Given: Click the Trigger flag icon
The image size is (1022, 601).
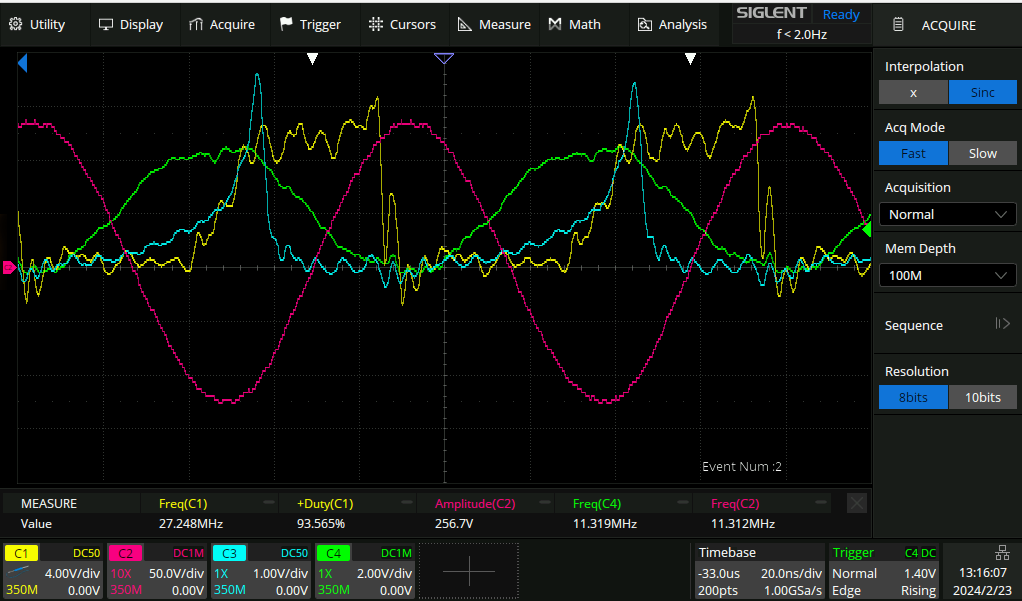Looking at the screenshot, I should point(287,24).
